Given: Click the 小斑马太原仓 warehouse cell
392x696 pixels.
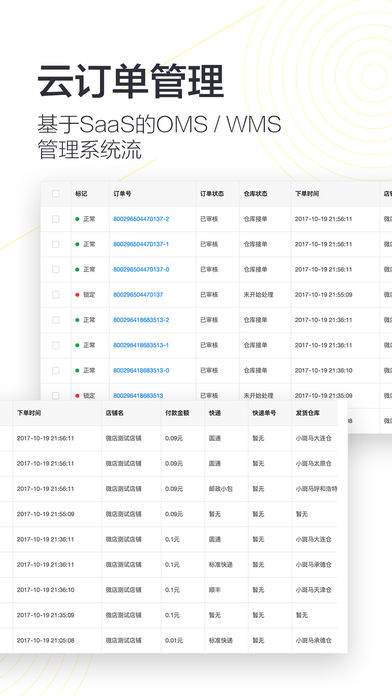Looking at the screenshot, I should point(314,463).
